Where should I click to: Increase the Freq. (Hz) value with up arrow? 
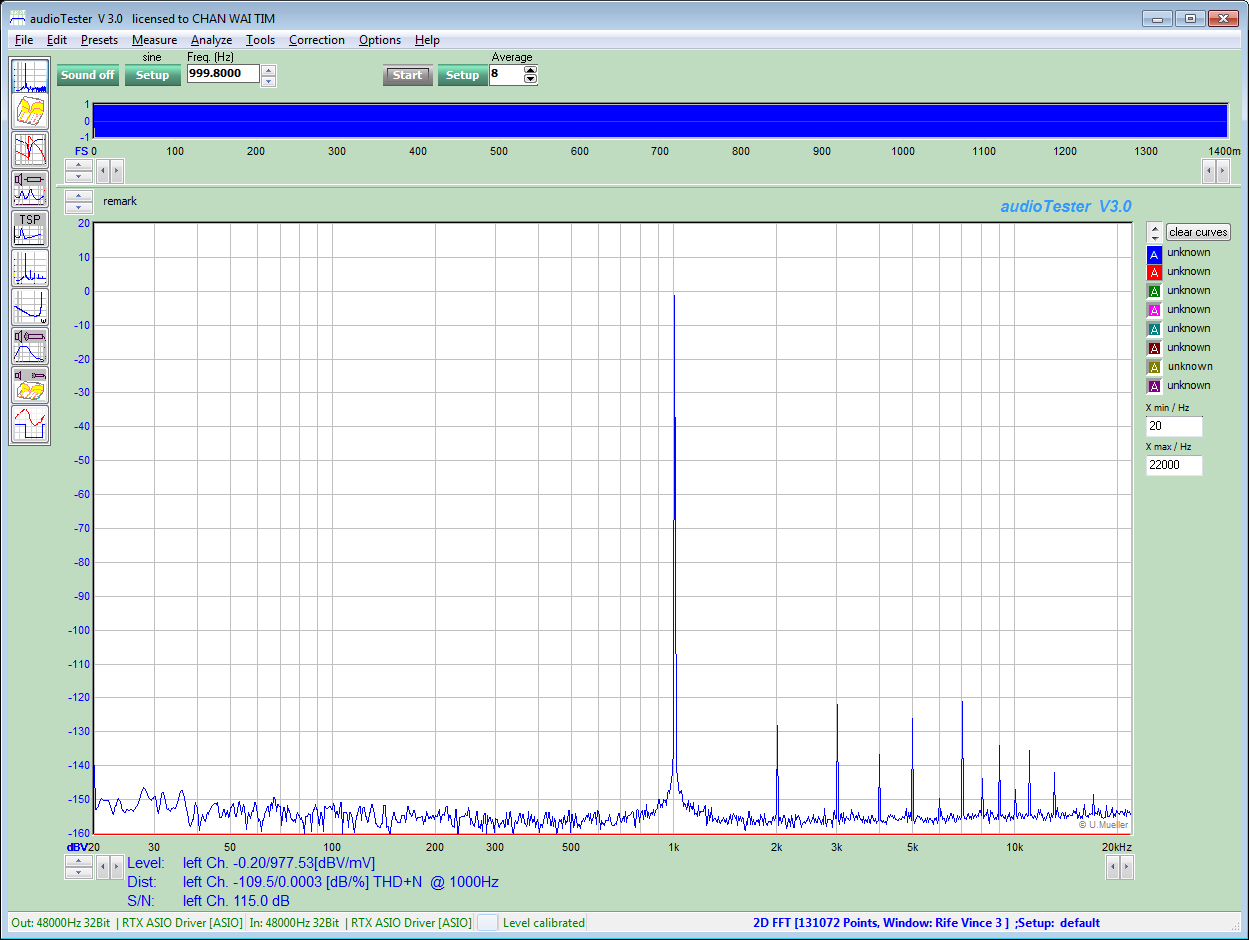(x=268, y=70)
